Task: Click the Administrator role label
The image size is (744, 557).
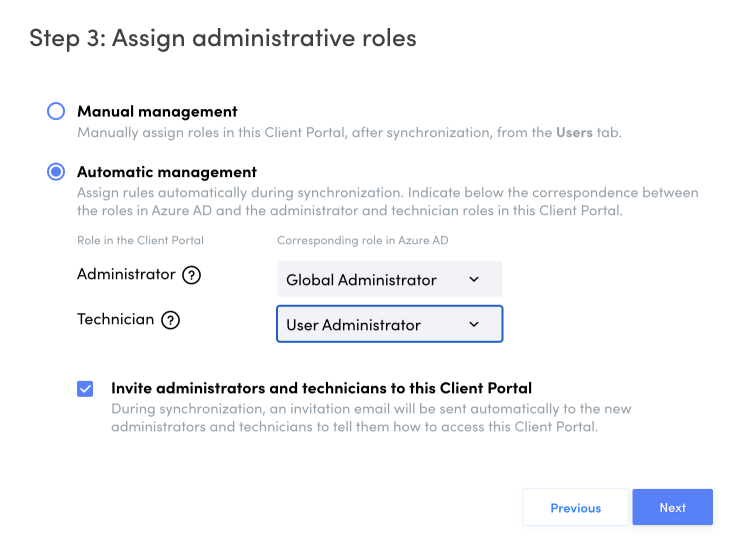Action: click(126, 274)
